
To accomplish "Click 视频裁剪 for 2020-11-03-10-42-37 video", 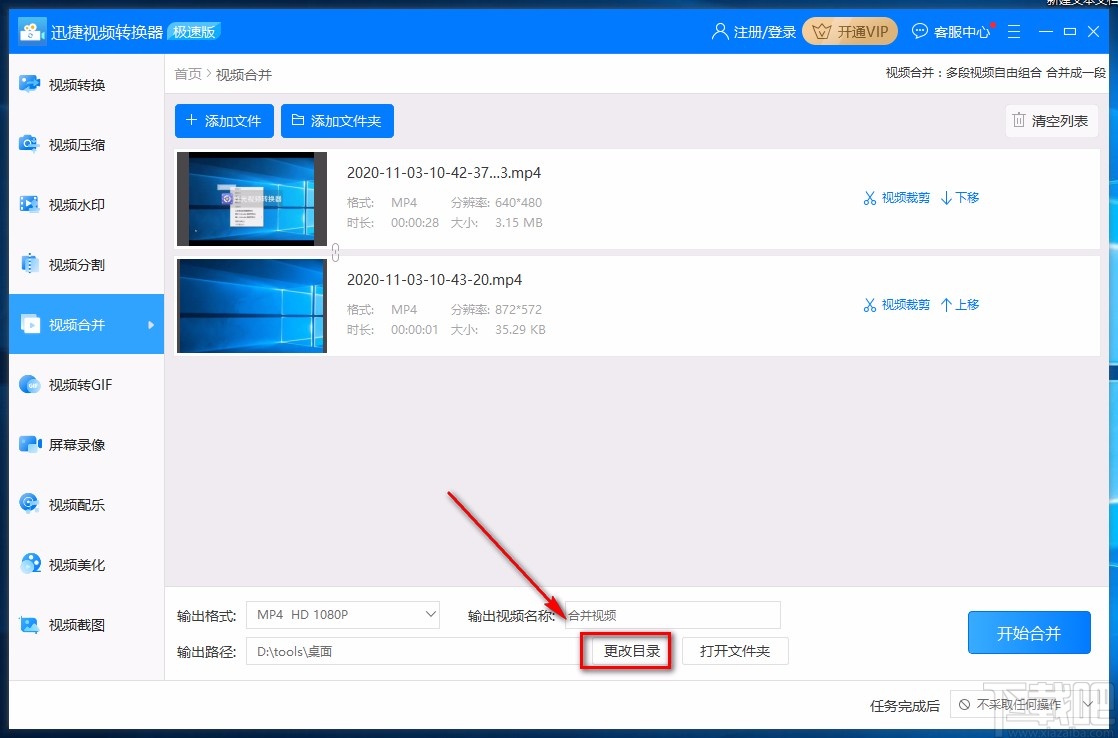I will 896,198.
